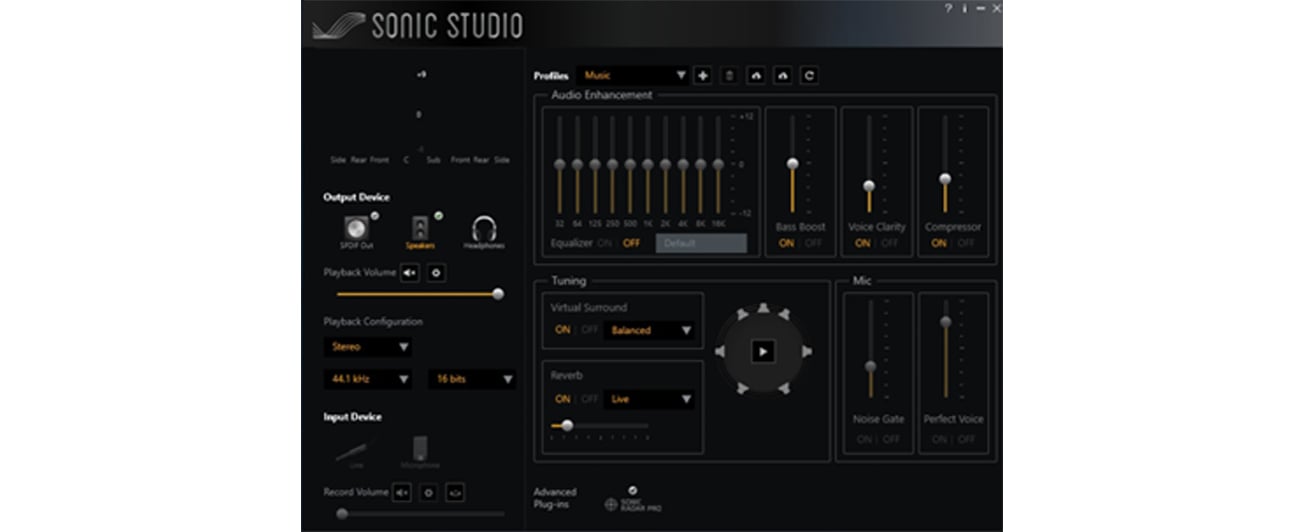
Task: Click the Default equalizer preset button
Action: tap(700, 243)
